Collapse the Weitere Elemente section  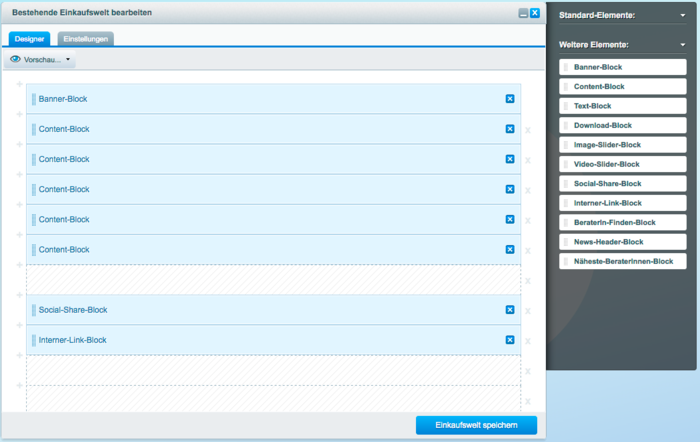click(x=683, y=45)
